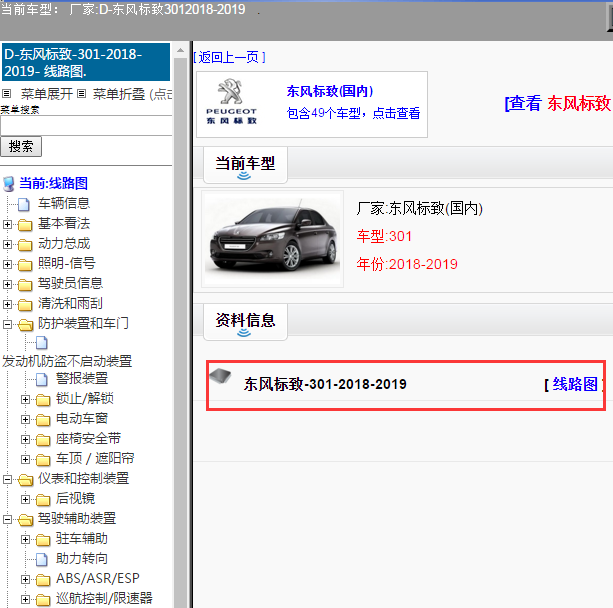Viewport: 613px width, 608px height.
Task: Click the 返回上一页 link
Action: [x=229, y=57]
